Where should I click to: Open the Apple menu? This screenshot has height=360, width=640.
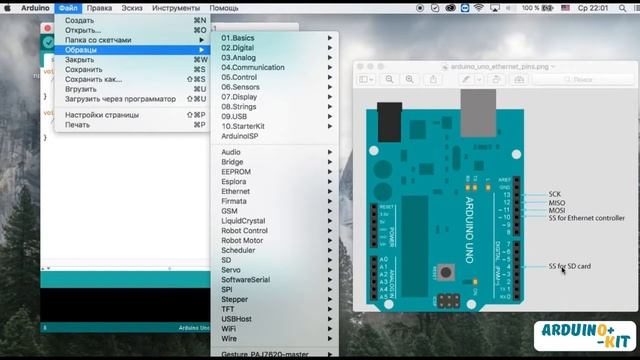point(7,8)
